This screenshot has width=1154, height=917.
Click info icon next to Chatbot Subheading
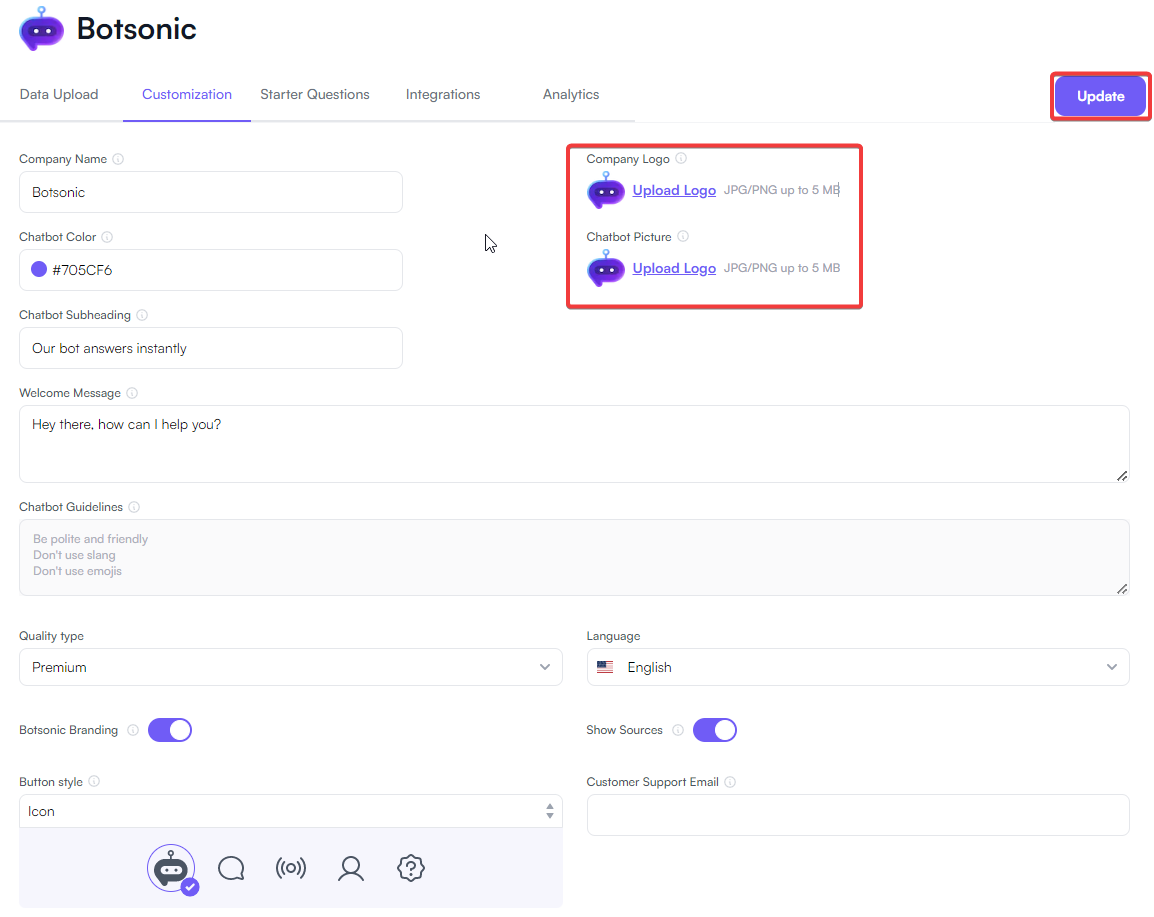coord(142,315)
